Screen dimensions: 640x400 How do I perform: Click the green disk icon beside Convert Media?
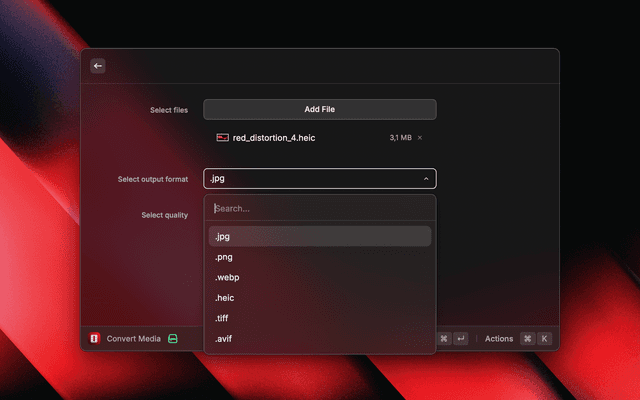[173, 339]
